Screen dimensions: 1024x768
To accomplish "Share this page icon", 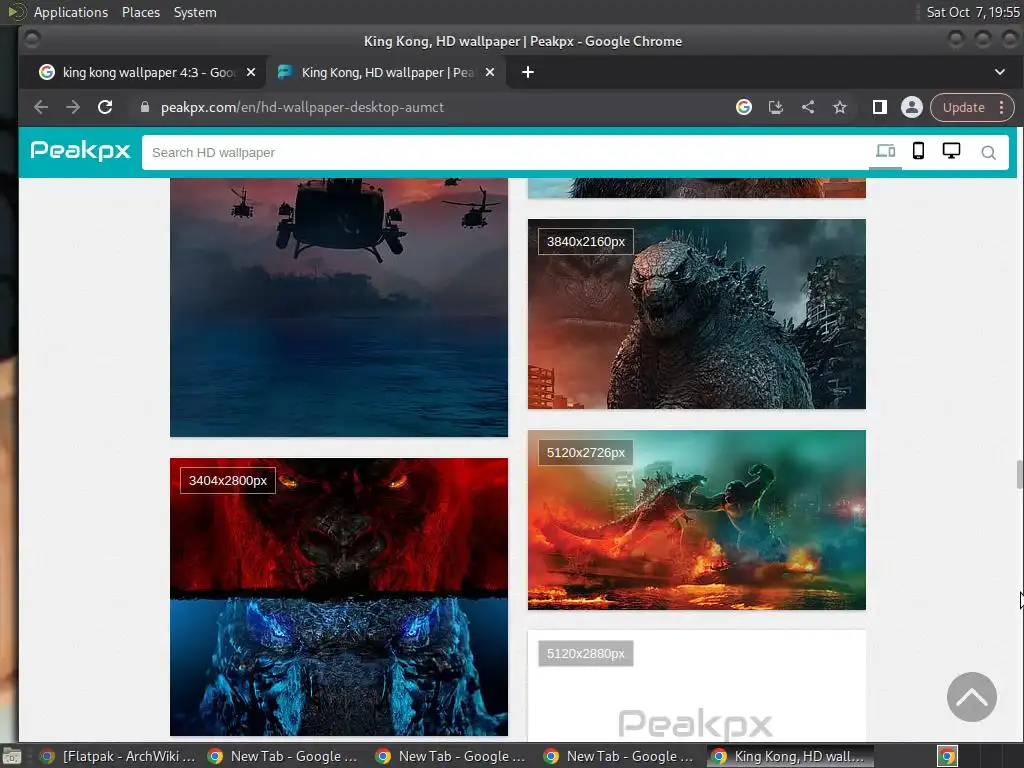I will [808, 107].
